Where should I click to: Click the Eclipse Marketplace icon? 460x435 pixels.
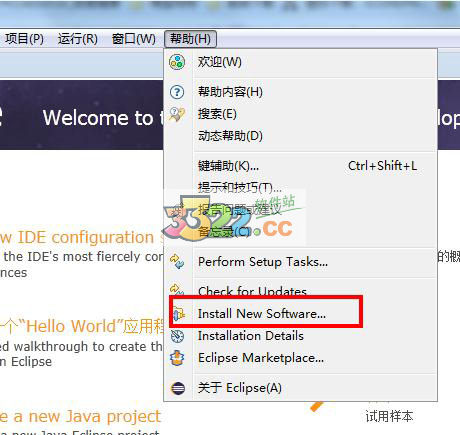[x=177, y=358]
